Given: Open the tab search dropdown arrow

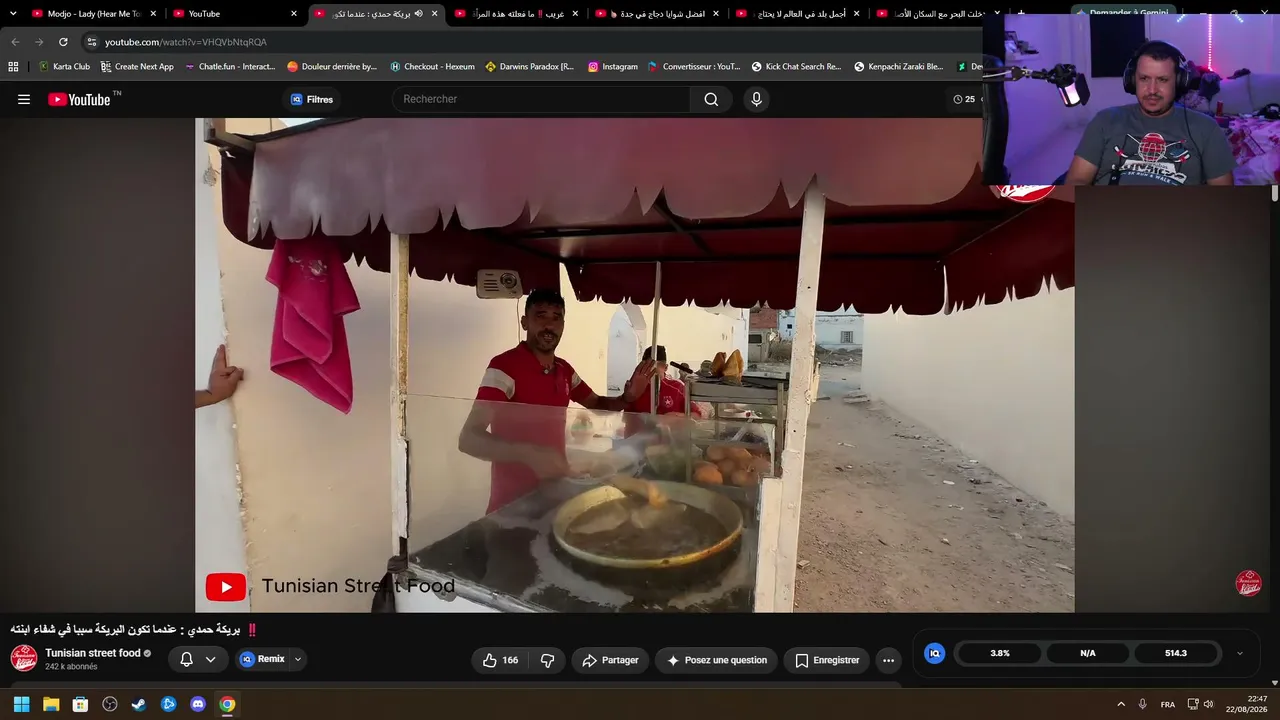Looking at the screenshot, I should (x=13, y=13).
